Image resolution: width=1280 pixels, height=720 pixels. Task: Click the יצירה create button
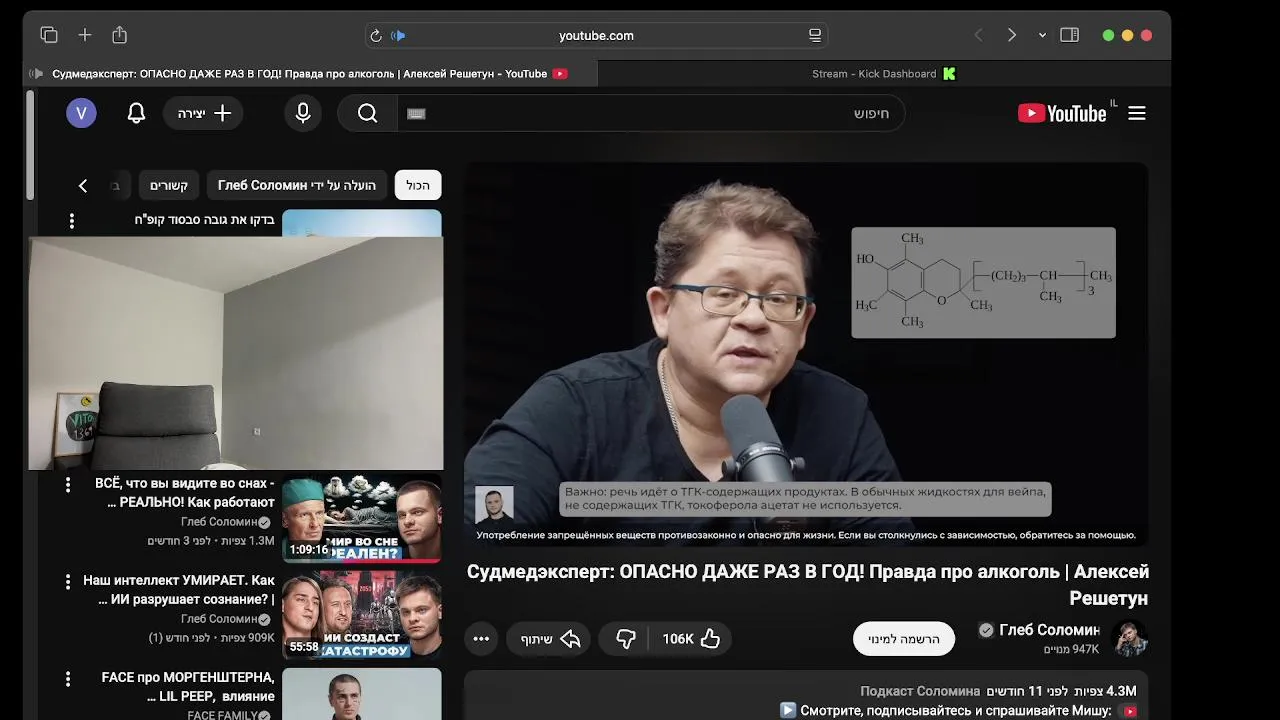204,114
